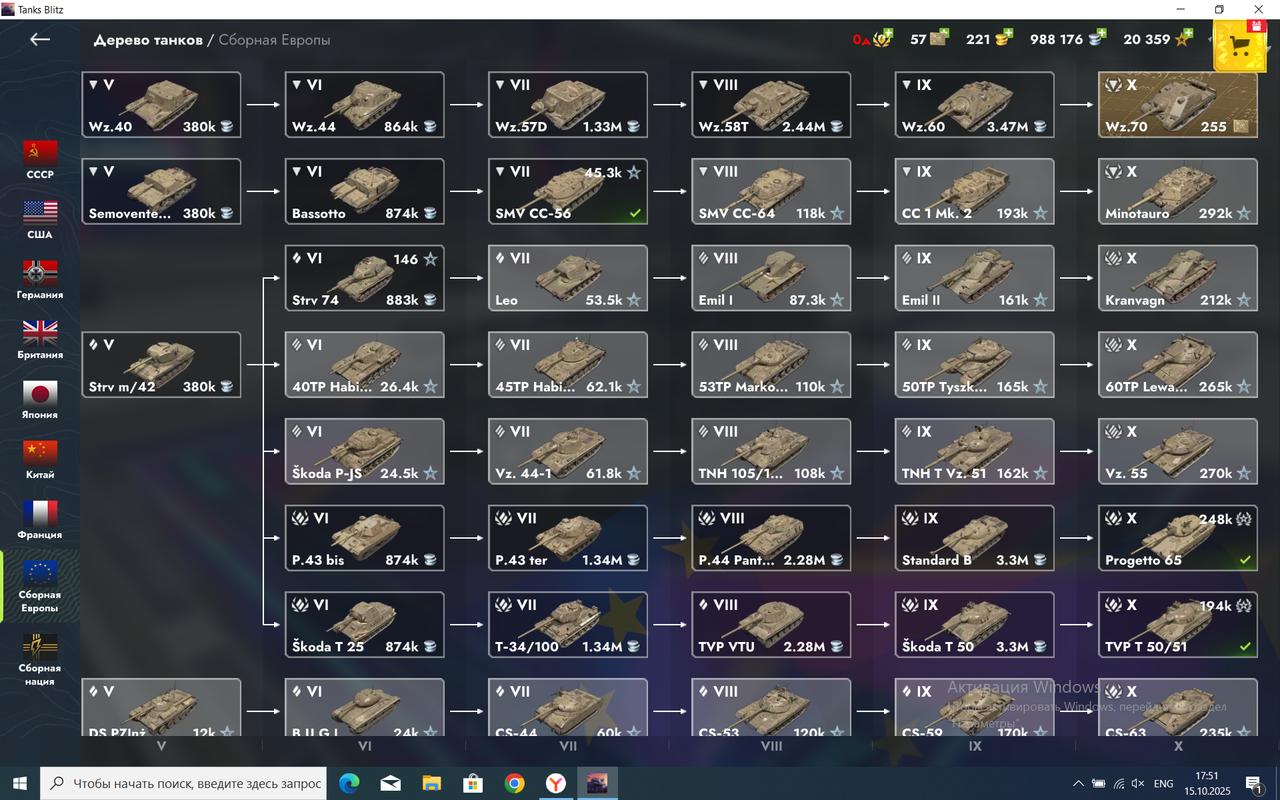Click the credits balance 988 176
Image resolution: width=1280 pixels, height=800 pixels.
(x=1067, y=39)
